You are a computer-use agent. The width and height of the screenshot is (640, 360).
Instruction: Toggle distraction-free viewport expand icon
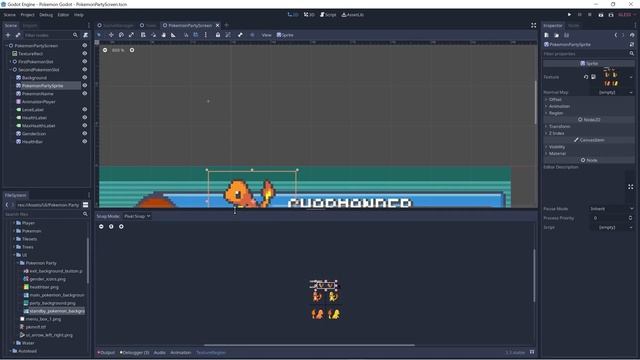click(x=533, y=25)
